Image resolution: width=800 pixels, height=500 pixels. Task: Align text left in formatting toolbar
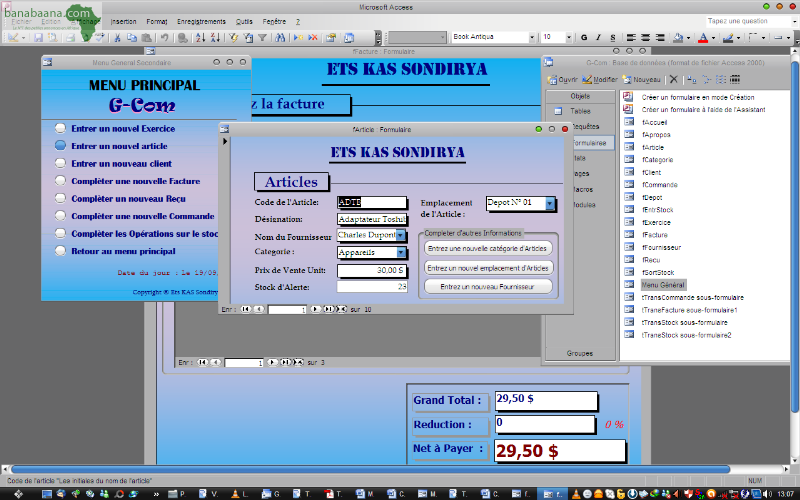(x=631, y=37)
